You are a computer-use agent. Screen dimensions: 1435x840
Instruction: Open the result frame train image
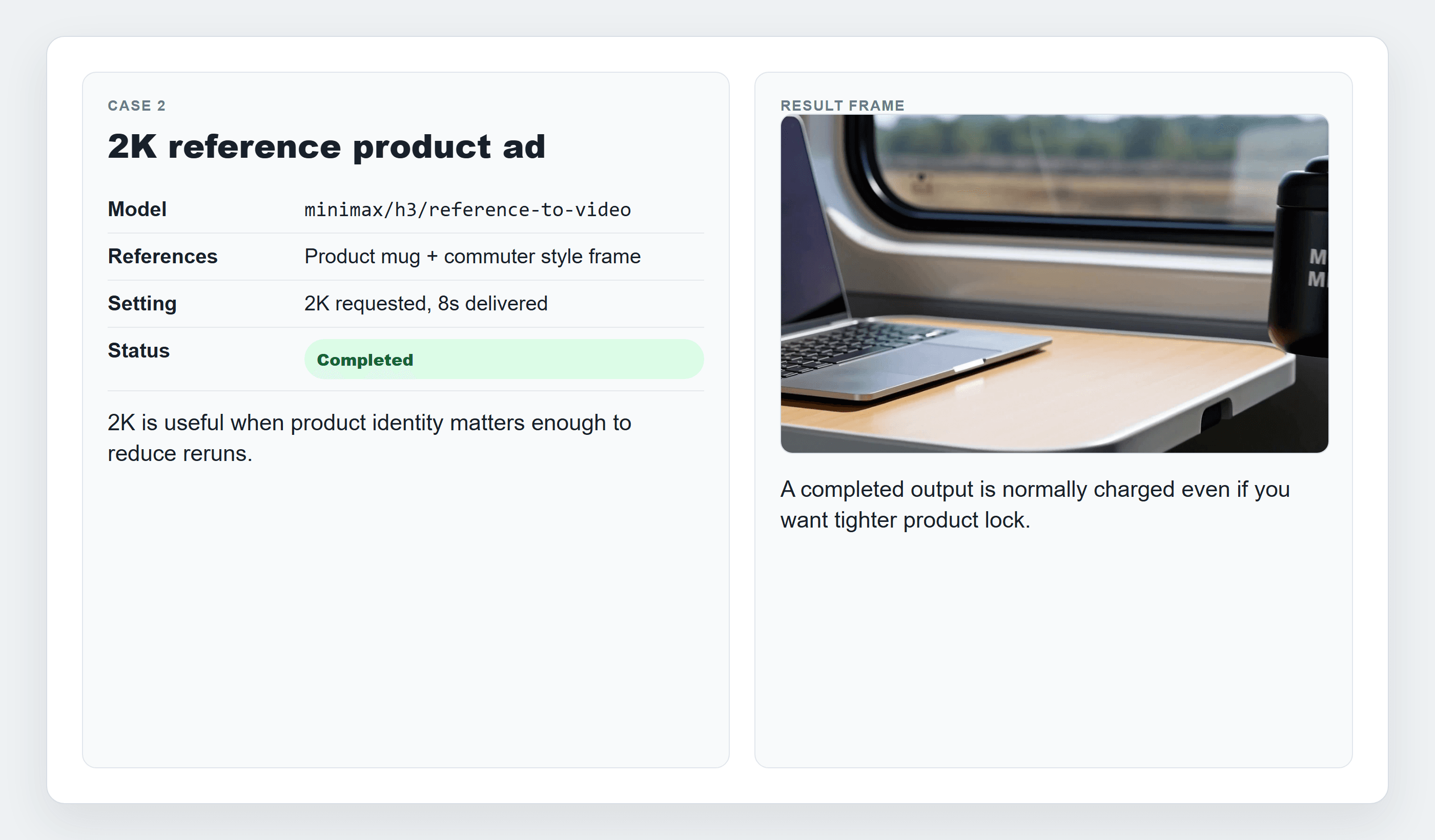point(1054,283)
